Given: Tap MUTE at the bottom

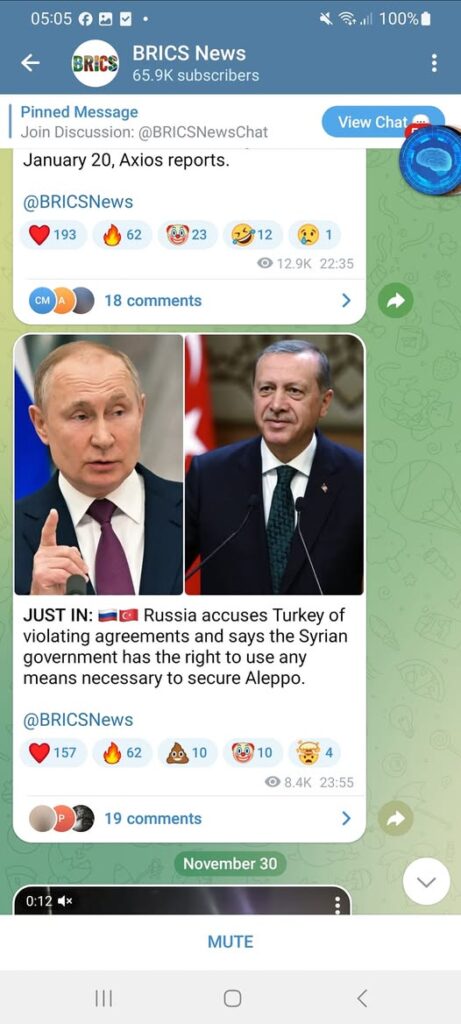Looking at the screenshot, I should click(230, 941).
